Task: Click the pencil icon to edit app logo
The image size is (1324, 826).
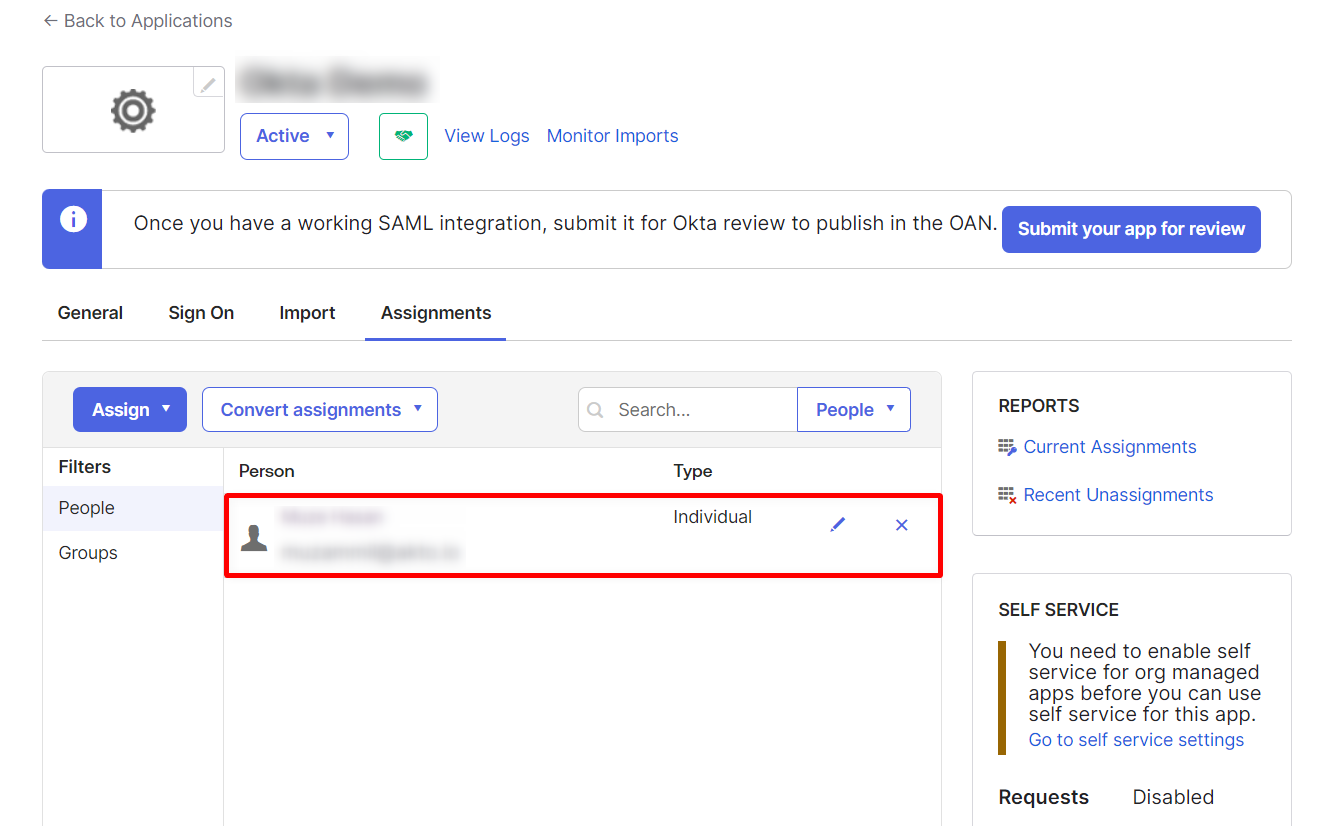Action: tap(208, 84)
